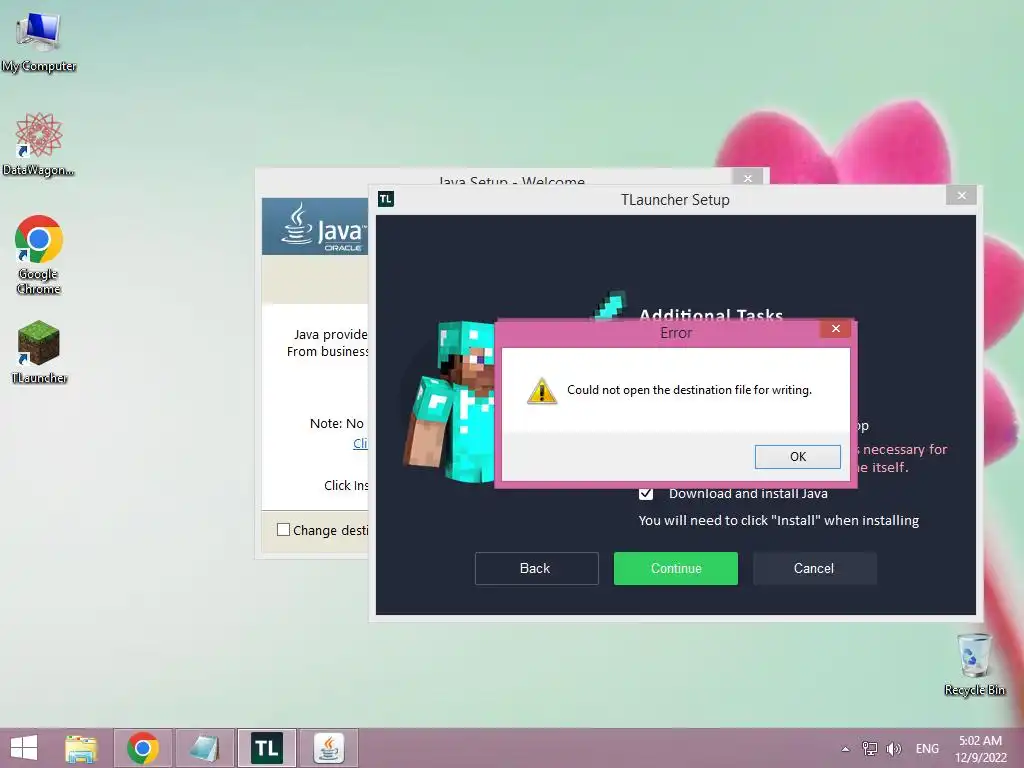
Task: Click the notepad-like taskbar icon
Action: tap(204, 748)
